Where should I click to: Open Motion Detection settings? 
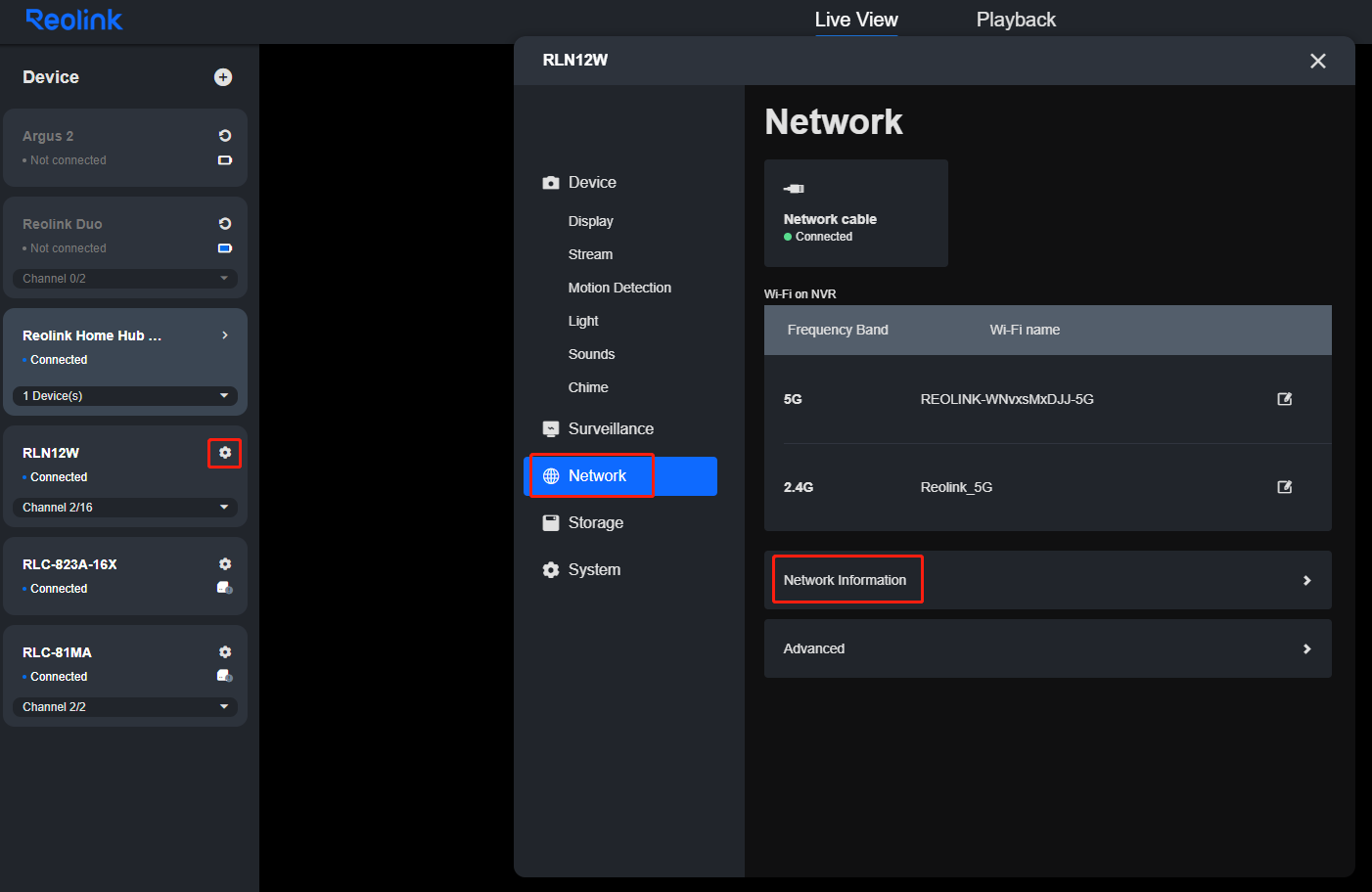point(619,288)
